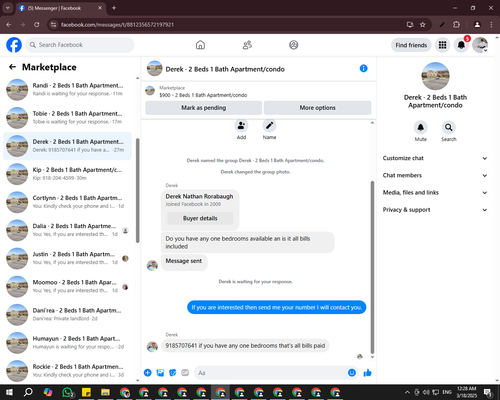Screen dimensions: 500x400
Task: Open the Groups icon in top navigation
Action: (x=294, y=45)
